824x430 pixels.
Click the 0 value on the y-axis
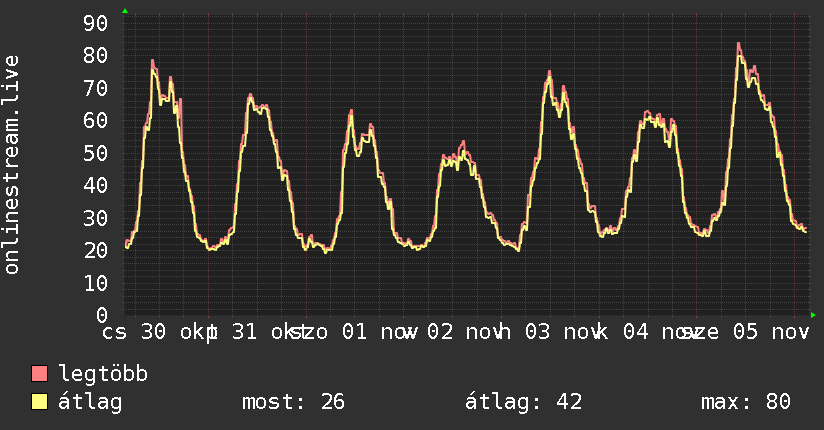click(x=101, y=315)
